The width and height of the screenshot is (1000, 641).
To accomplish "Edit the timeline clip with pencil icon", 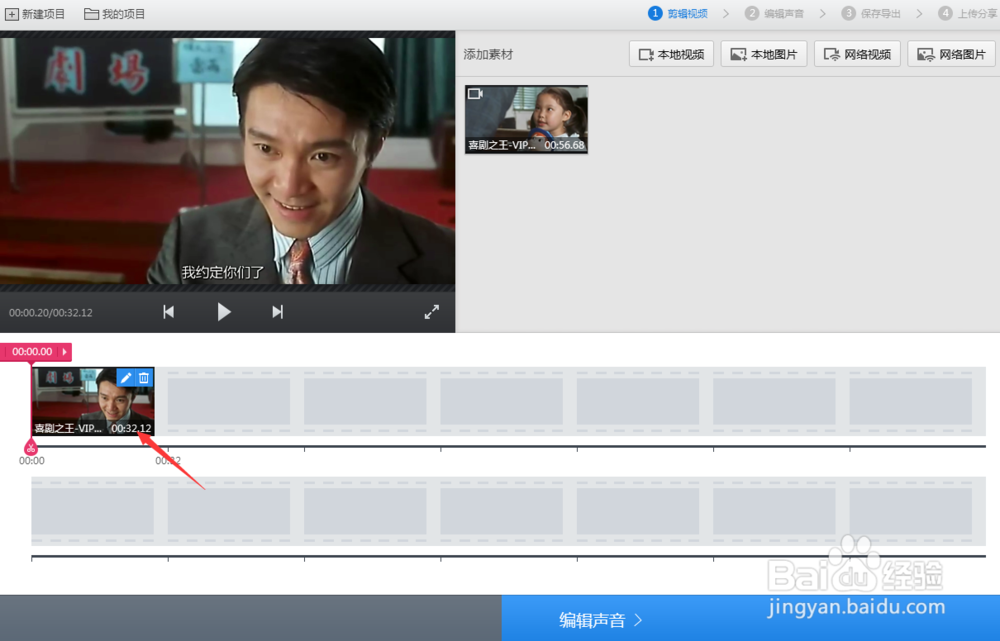I will pyautogui.click(x=126, y=378).
